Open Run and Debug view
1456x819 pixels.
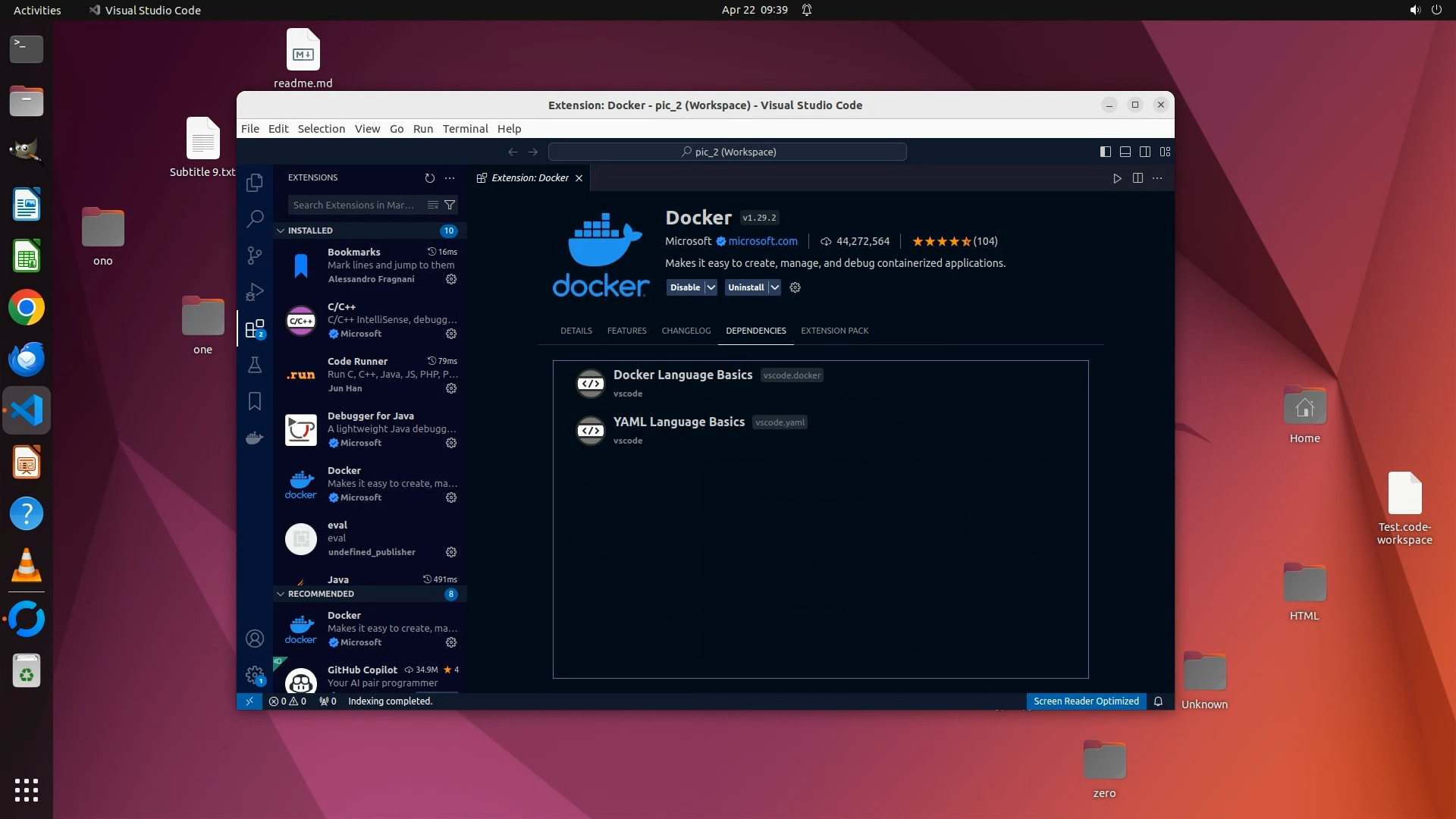coord(255,292)
